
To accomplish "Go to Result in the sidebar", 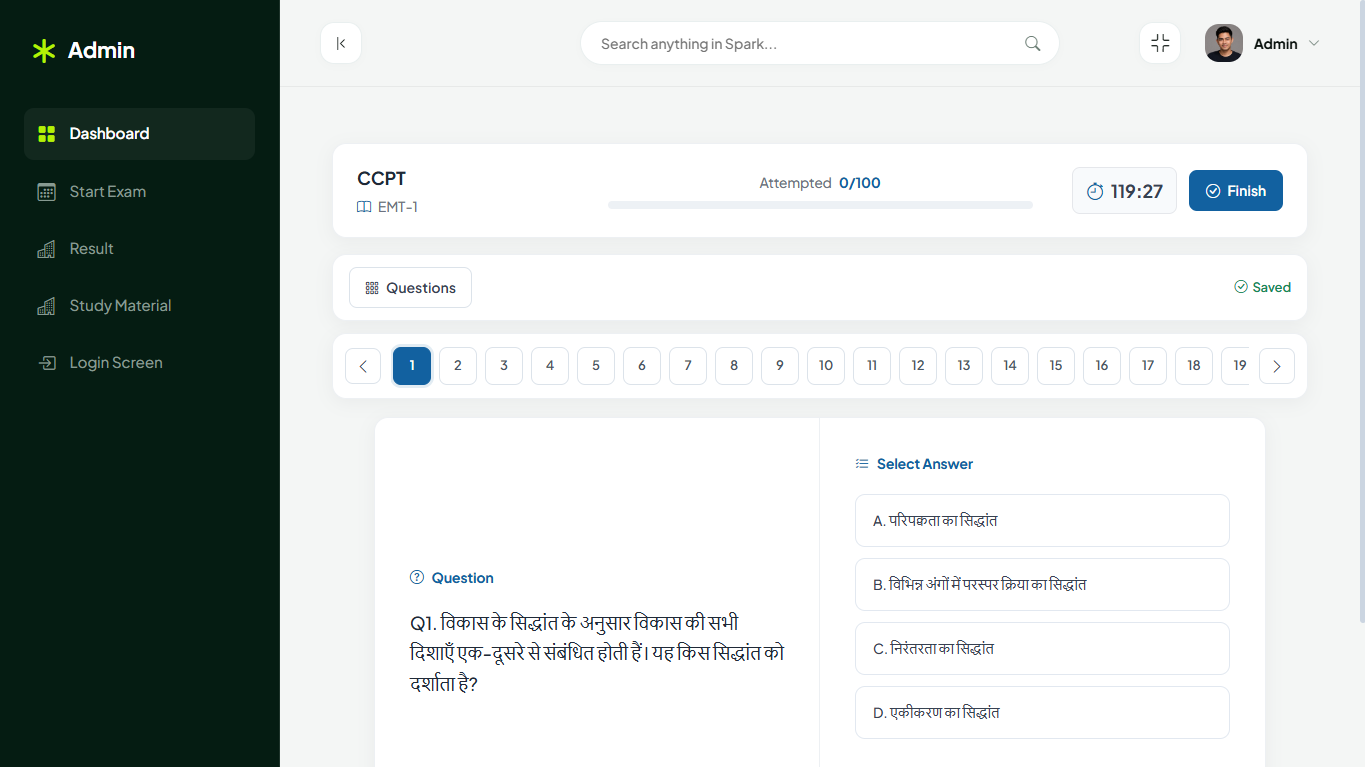I will 139,249.
